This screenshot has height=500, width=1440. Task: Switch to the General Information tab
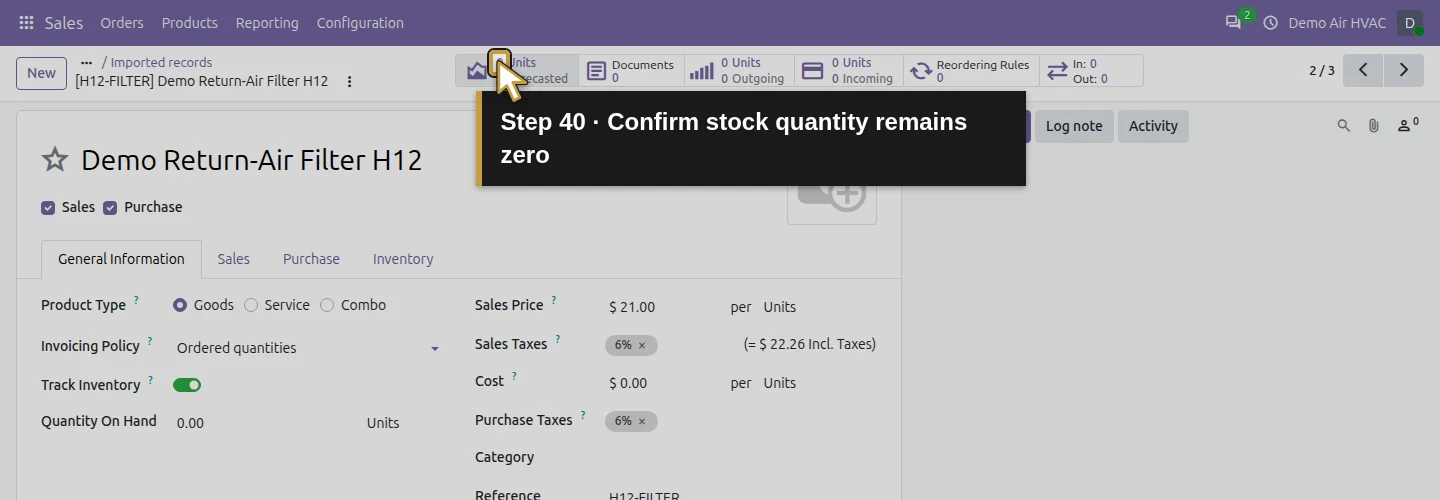coord(121,259)
